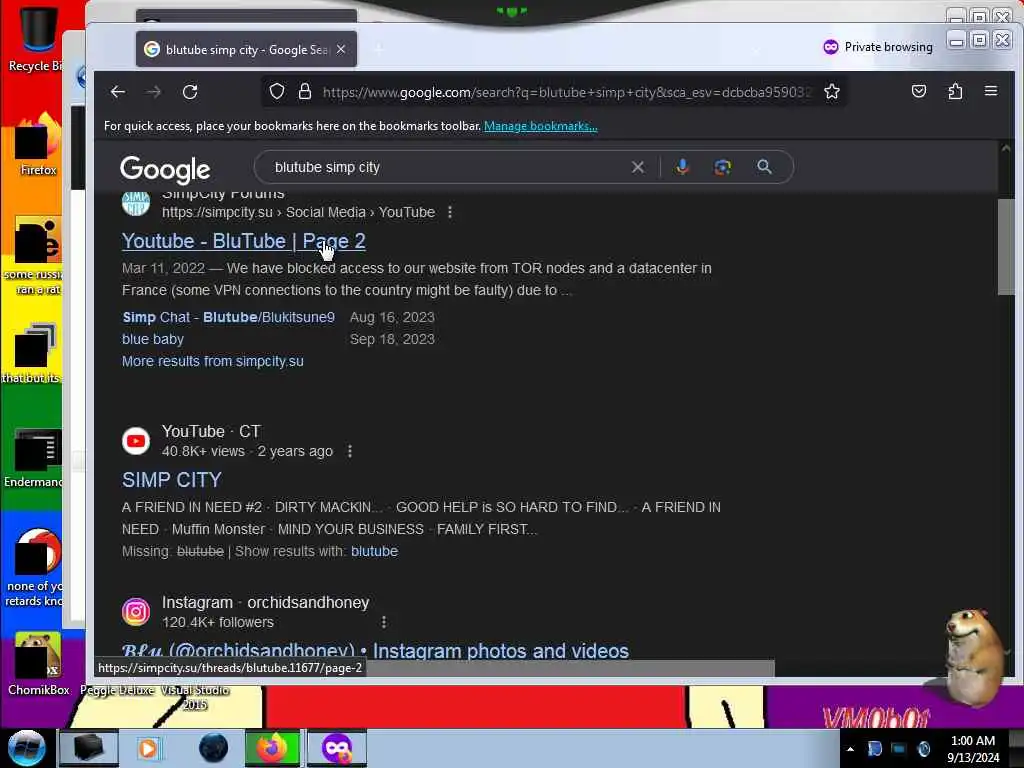Click the Manage bookmarks link
1024x768 pixels.
[541, 126]
